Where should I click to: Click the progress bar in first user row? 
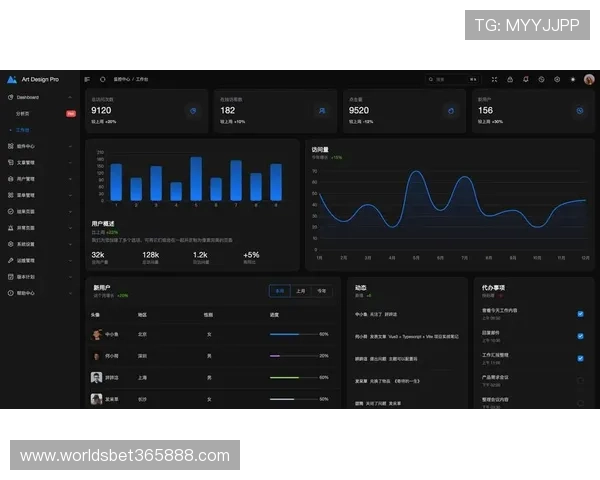293,334
